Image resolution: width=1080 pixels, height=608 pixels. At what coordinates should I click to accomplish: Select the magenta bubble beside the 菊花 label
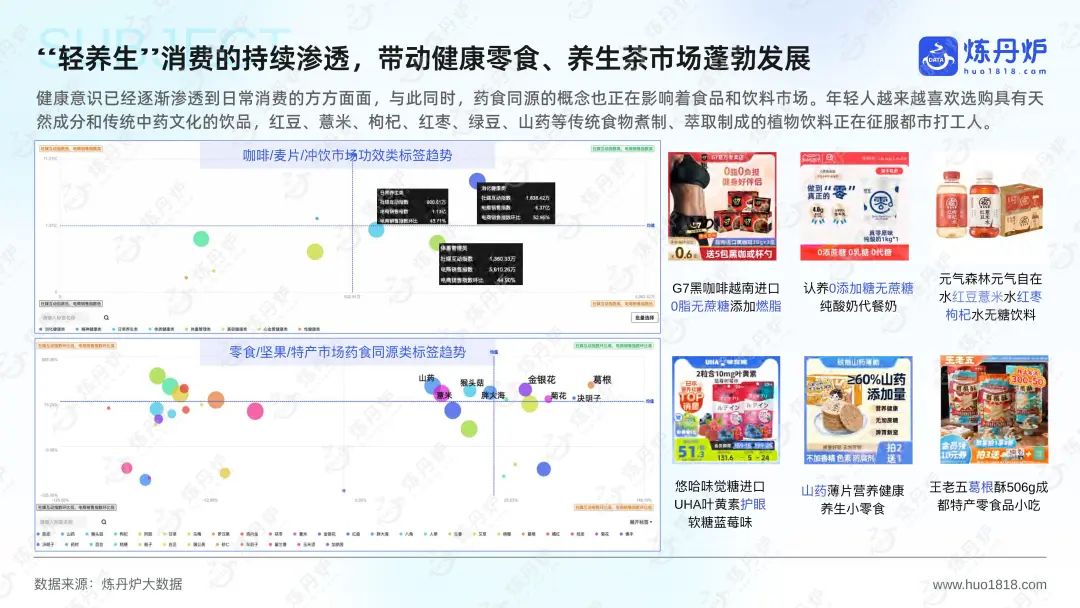pyautogui.click(x=548, y=399)
